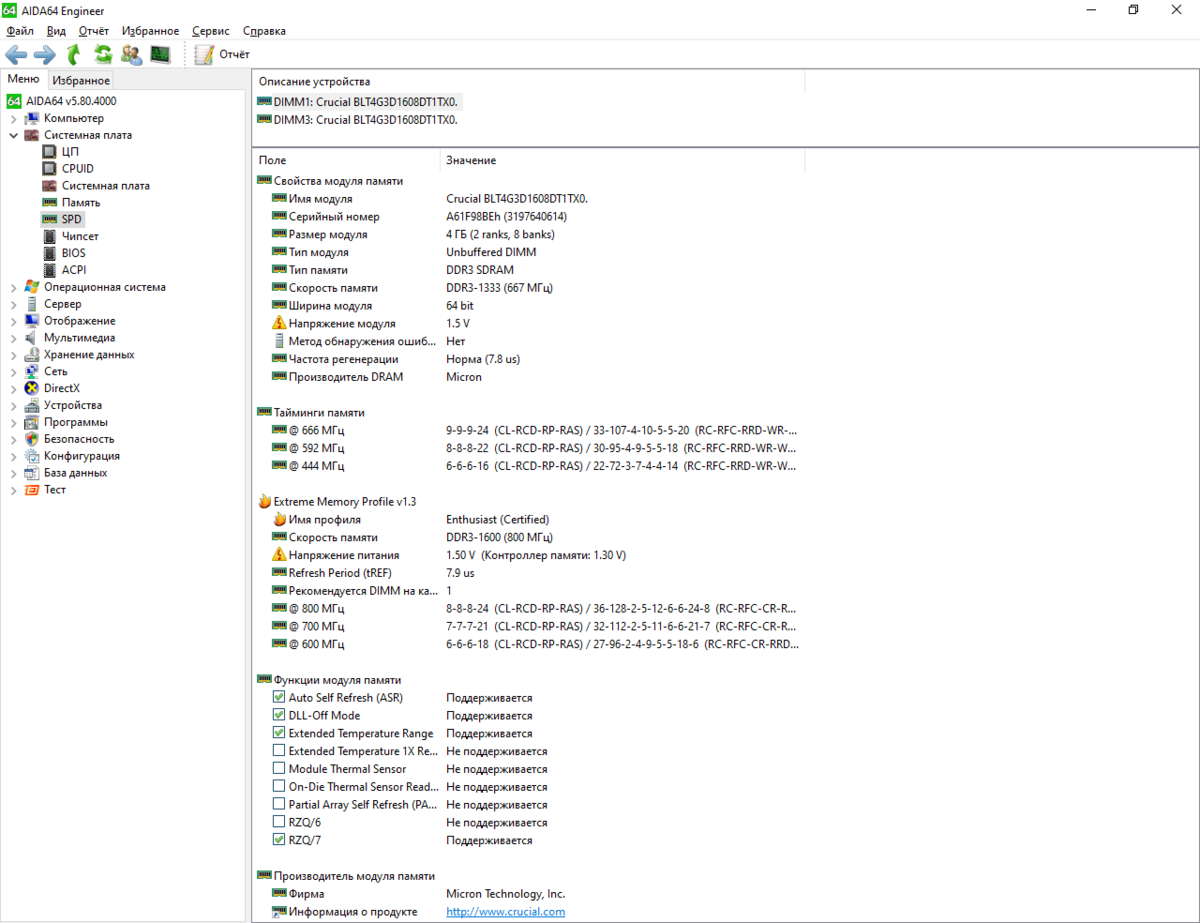Image resolution: width=1200 pixels, height=923 pixels.
Task: Click the Back arrow toolbar icon
Action: (16, 54)
